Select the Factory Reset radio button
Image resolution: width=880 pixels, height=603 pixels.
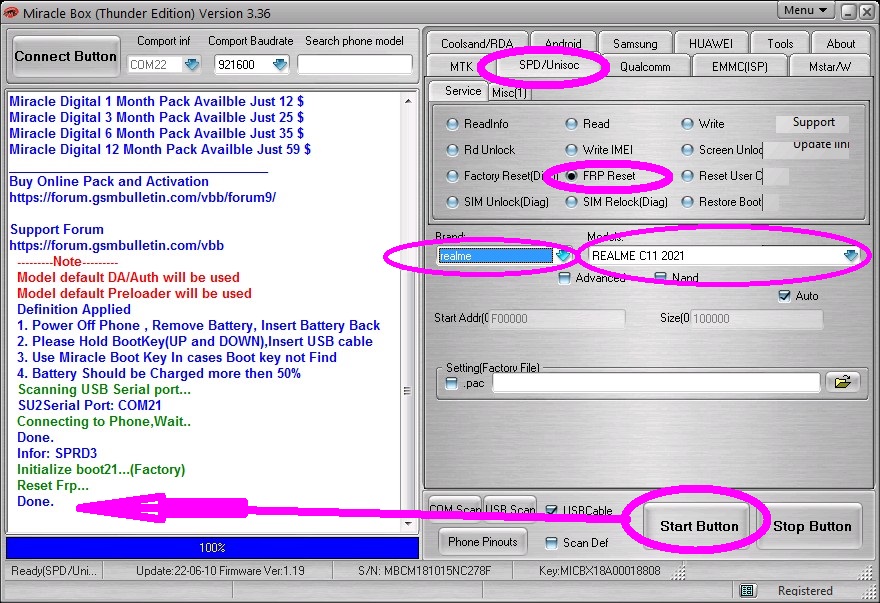(x=452, y=176)
